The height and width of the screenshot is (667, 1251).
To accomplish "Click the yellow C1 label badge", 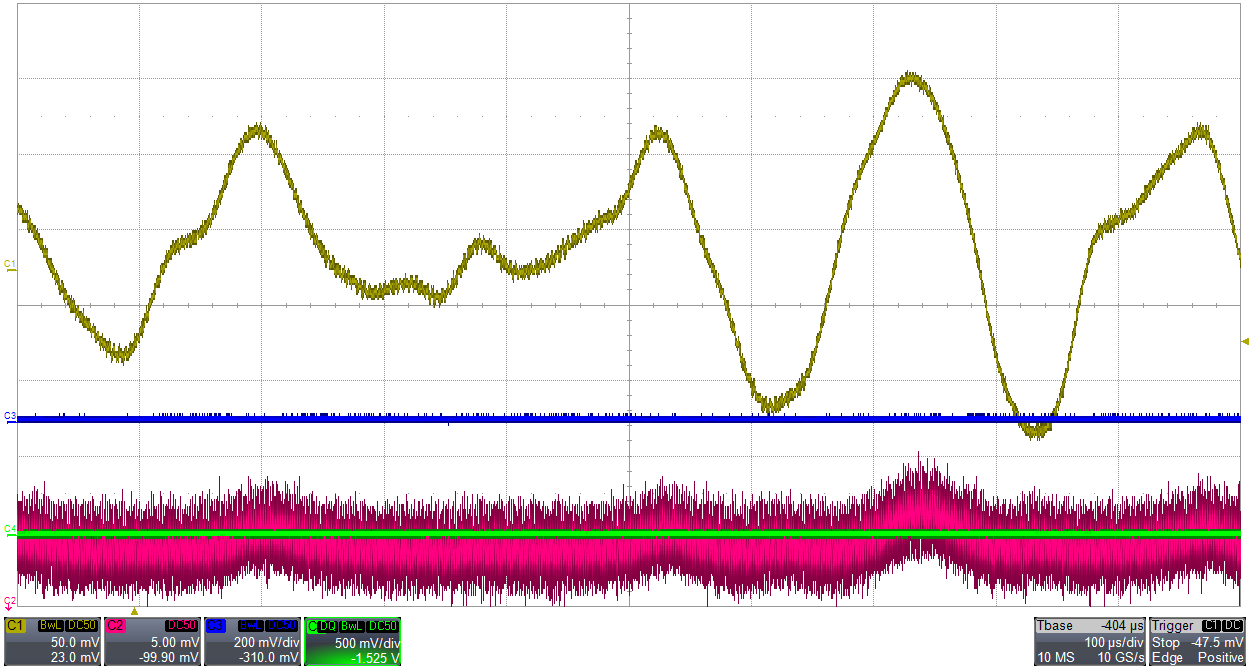I will (x=16, y=626).
